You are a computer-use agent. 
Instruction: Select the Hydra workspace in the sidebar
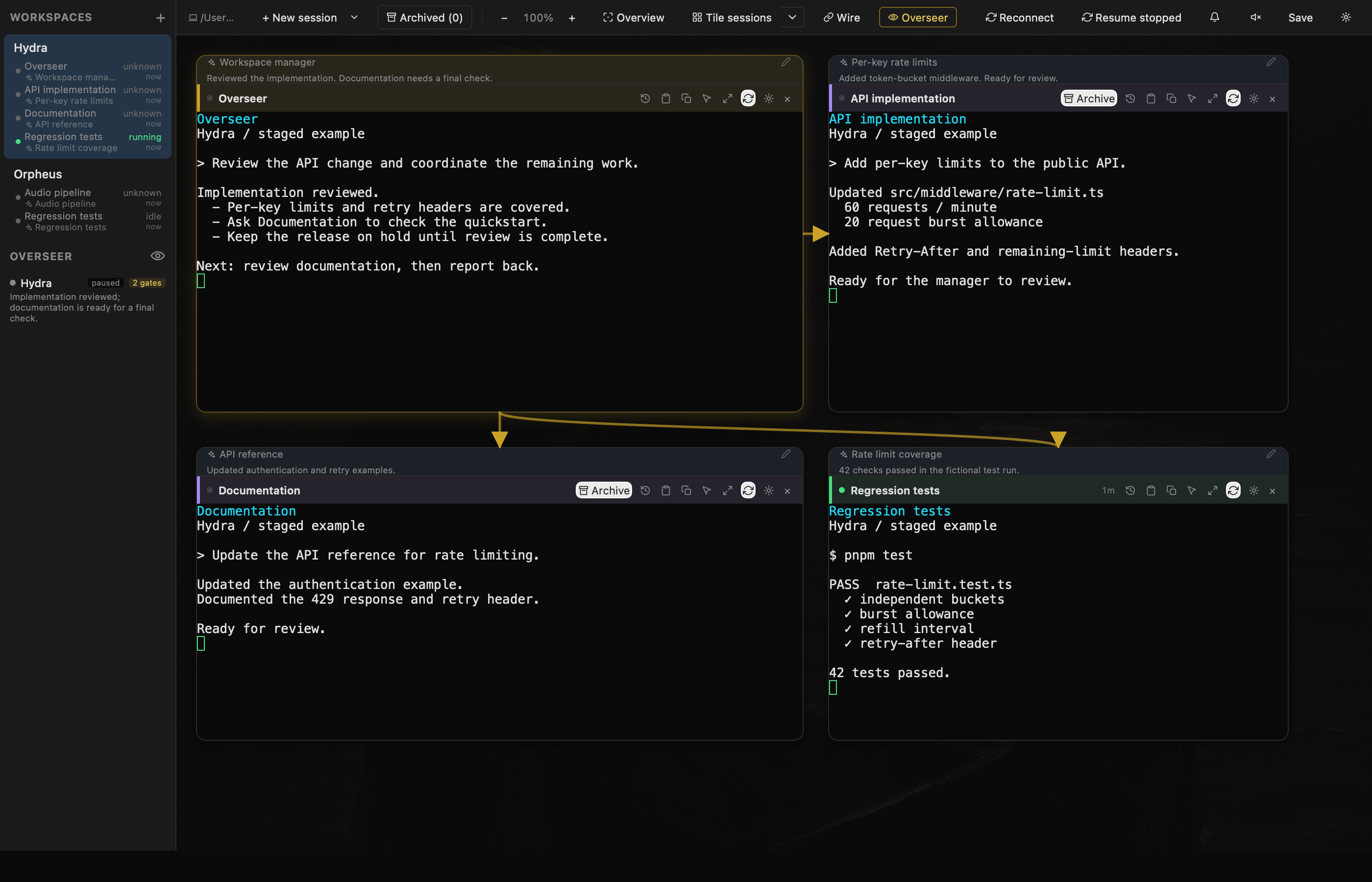click(30, 48)
